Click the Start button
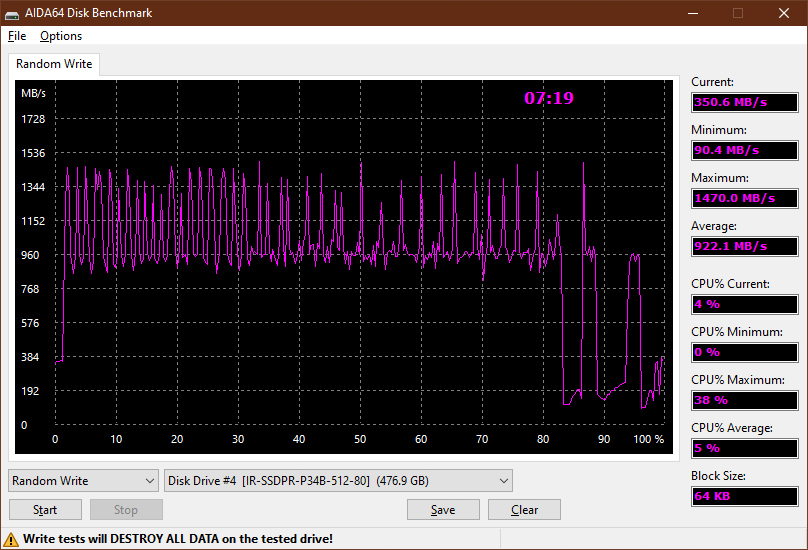This screenshot has width=808, height=550. pos(45,510)
